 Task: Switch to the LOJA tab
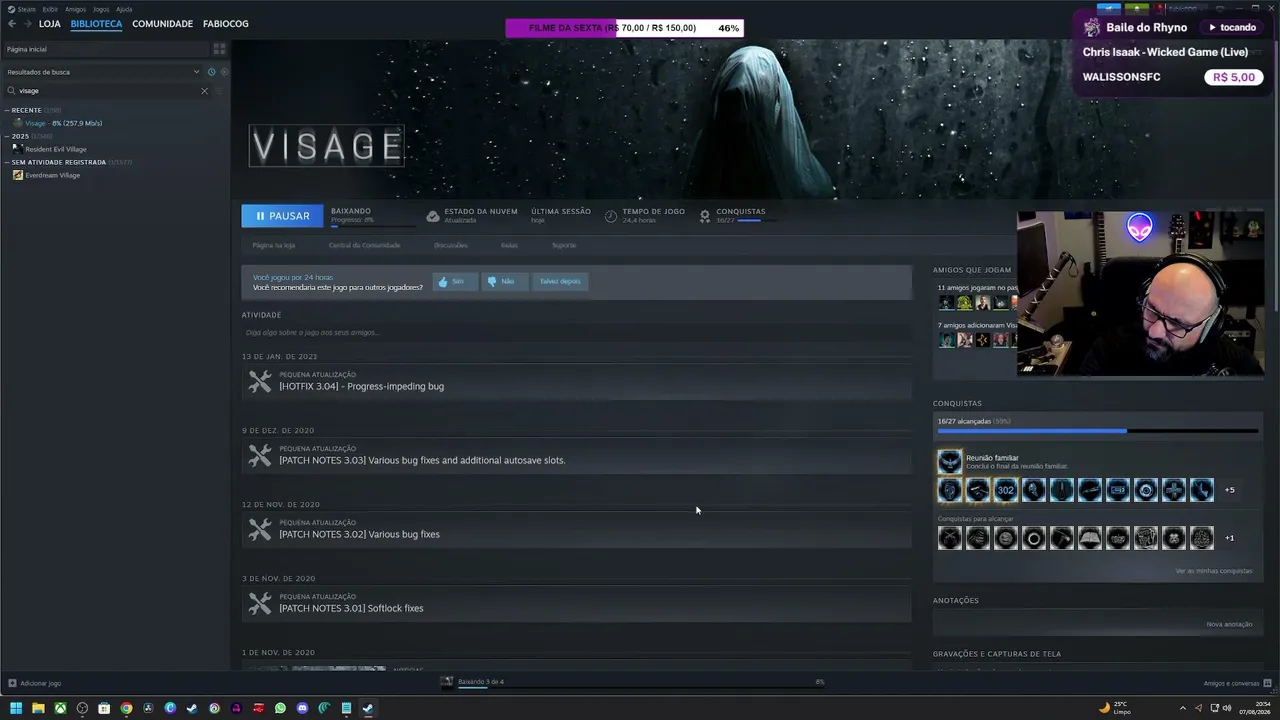(x=50, y=24)
